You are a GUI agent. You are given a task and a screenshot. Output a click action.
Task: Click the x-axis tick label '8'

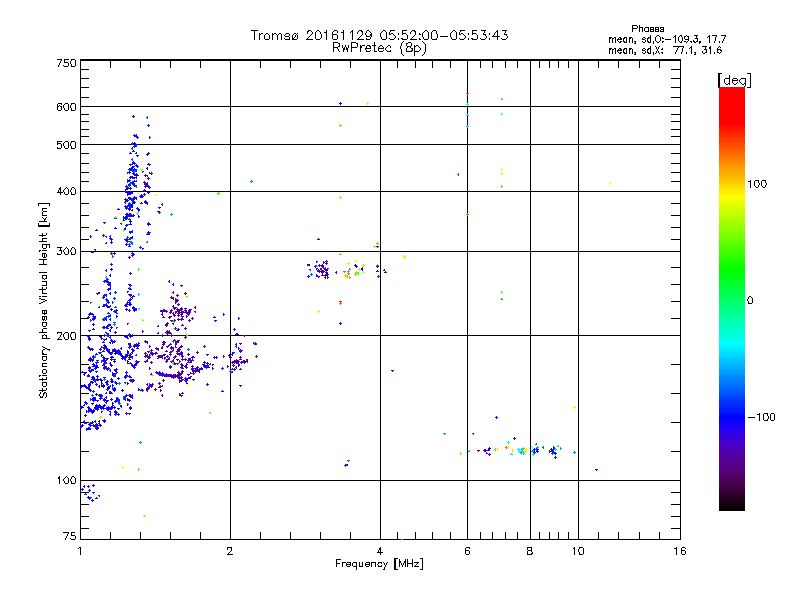coord(530,551)
